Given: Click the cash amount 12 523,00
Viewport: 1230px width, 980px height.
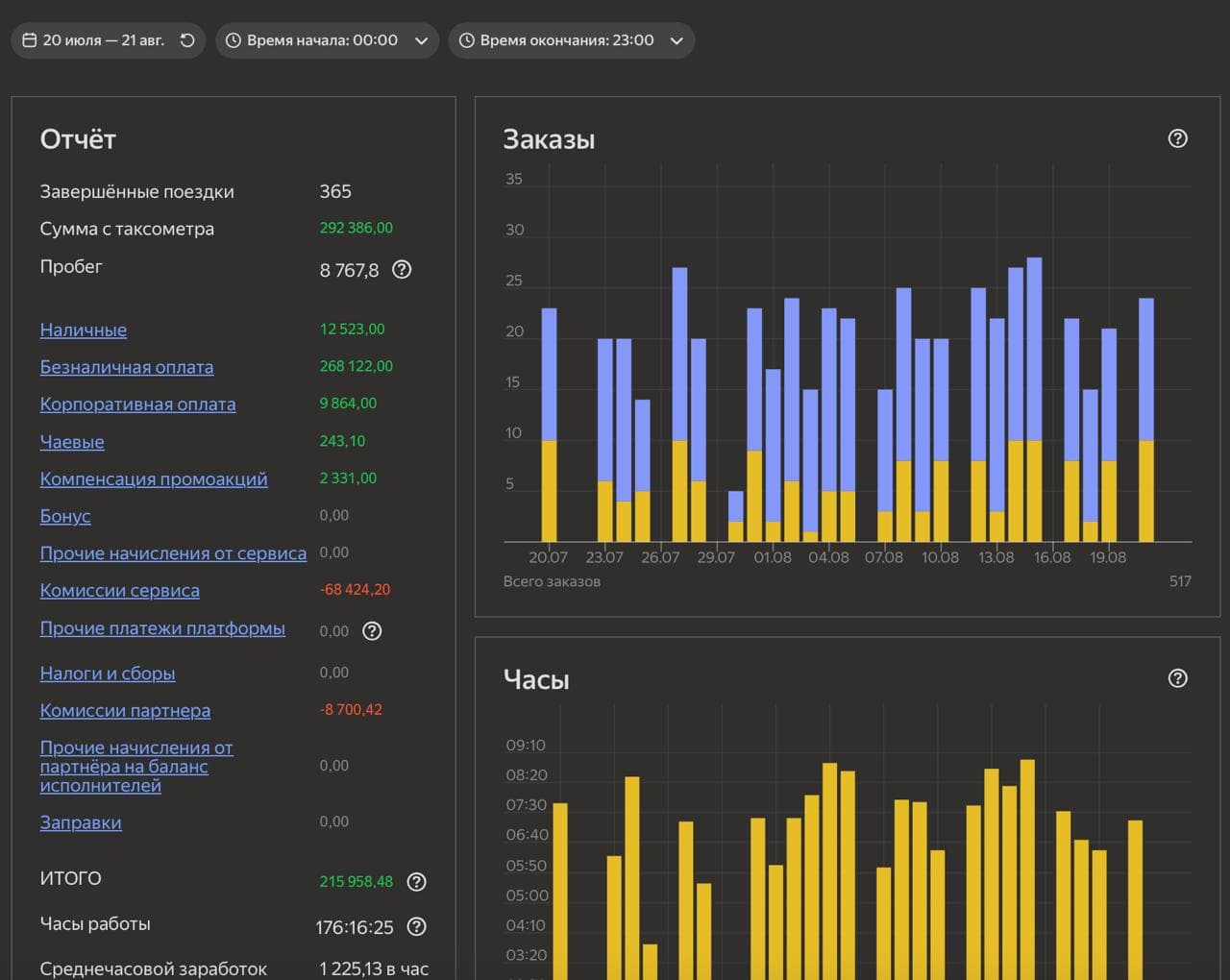Looking at the screenshot, I should pos(352,329).
